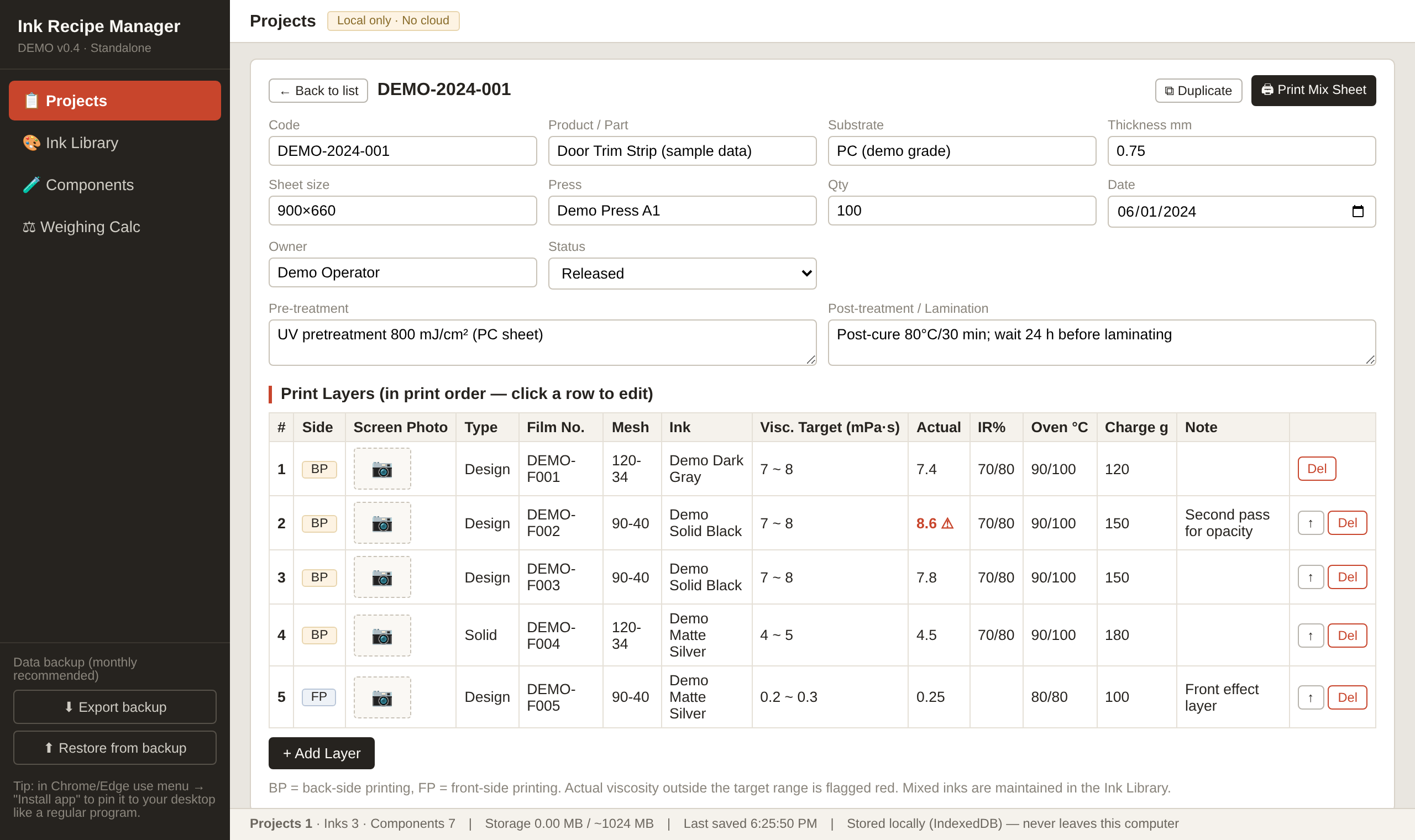
Task: Delete layer 2 DEMO-F002
Action: [1347, 523]
